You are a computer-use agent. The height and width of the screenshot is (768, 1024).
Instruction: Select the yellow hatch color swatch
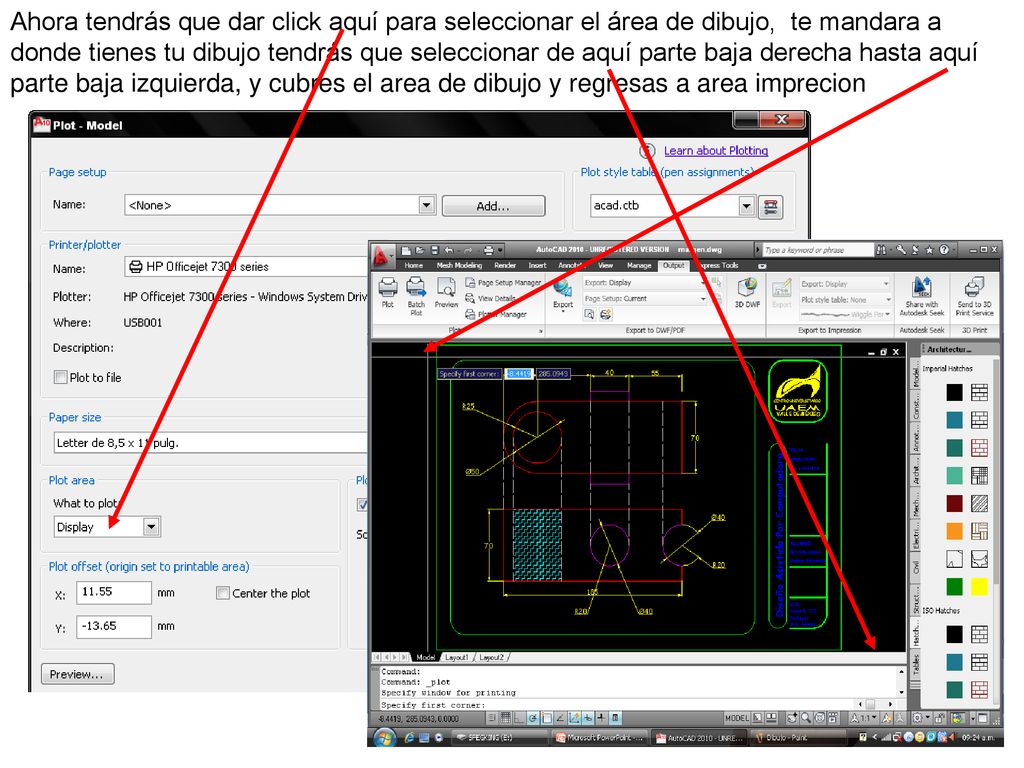click(979, 586)
